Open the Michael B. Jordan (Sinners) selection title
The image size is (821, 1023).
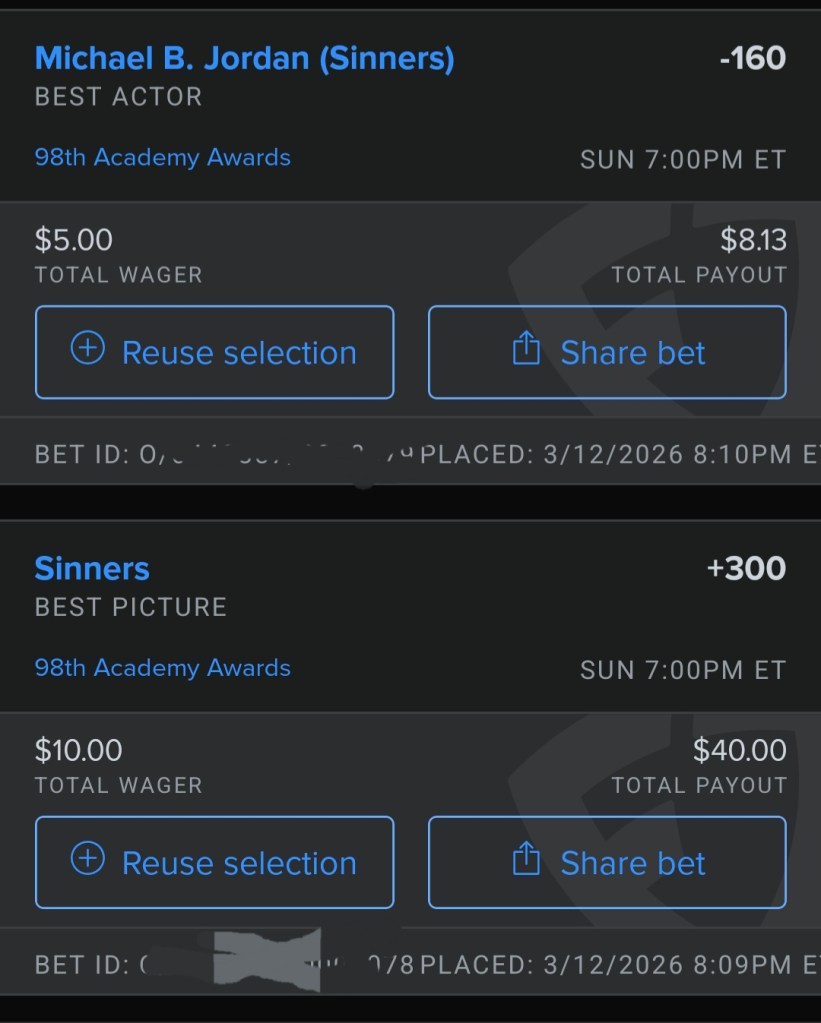(244, 59)
